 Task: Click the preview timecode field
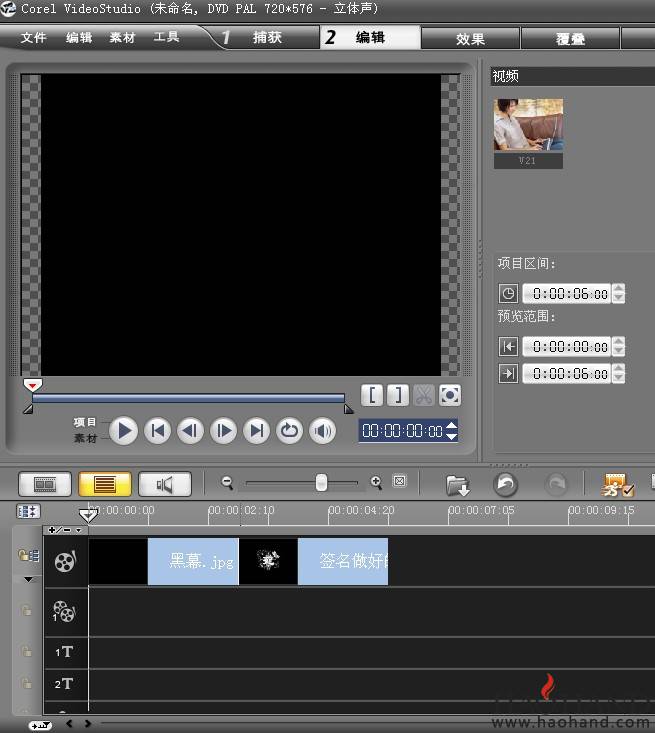[402, 431]
